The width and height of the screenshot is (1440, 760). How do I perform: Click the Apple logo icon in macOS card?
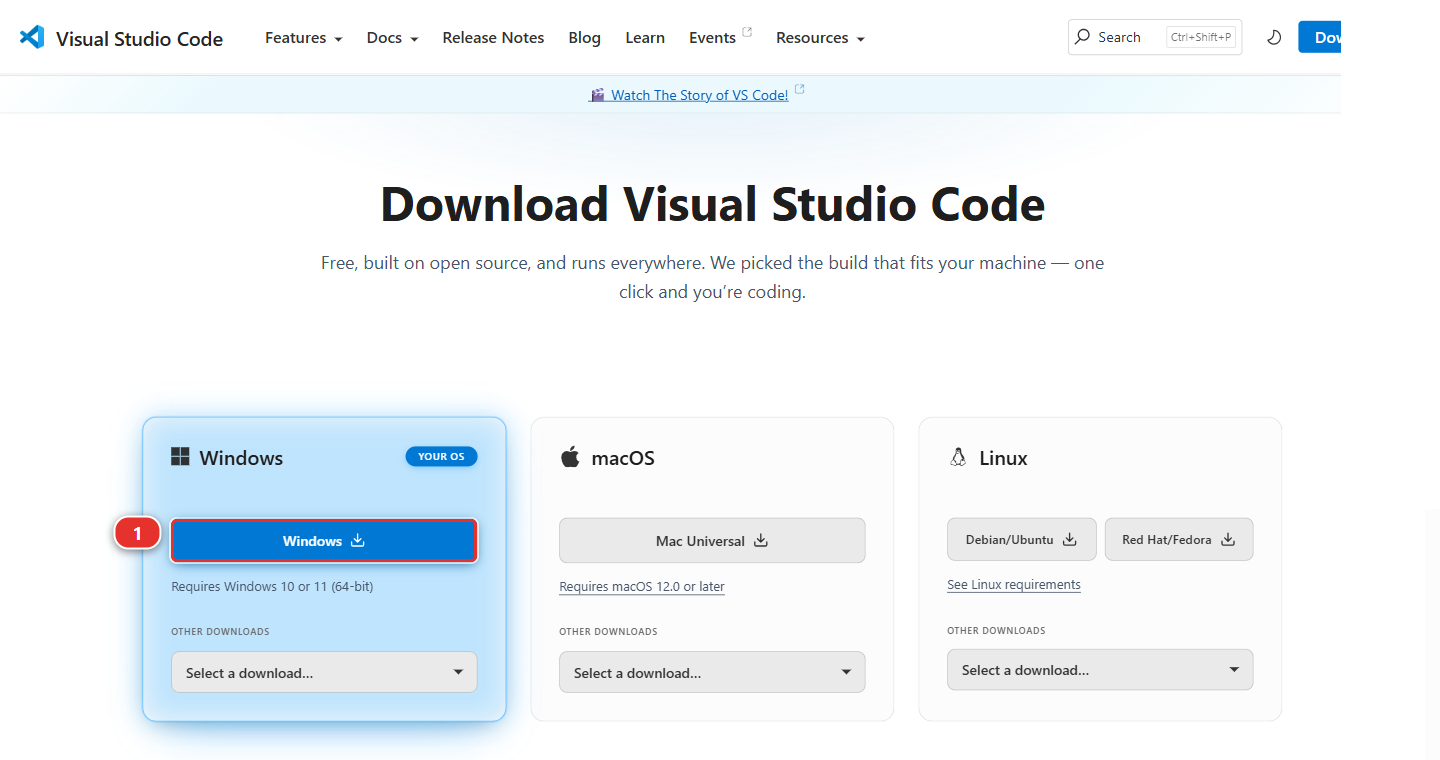pyautogui.click(x=570, y=457)
